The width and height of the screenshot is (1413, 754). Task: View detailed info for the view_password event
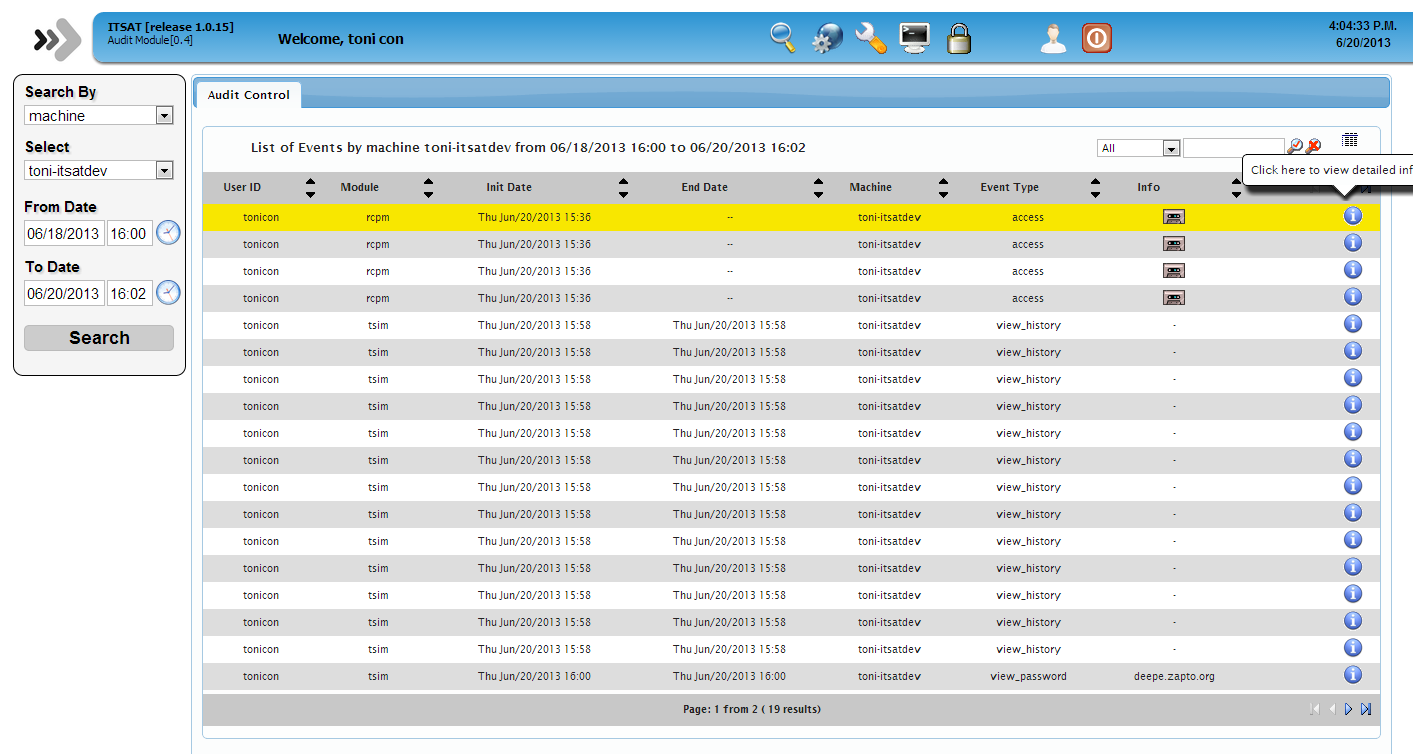[1352, 675]
